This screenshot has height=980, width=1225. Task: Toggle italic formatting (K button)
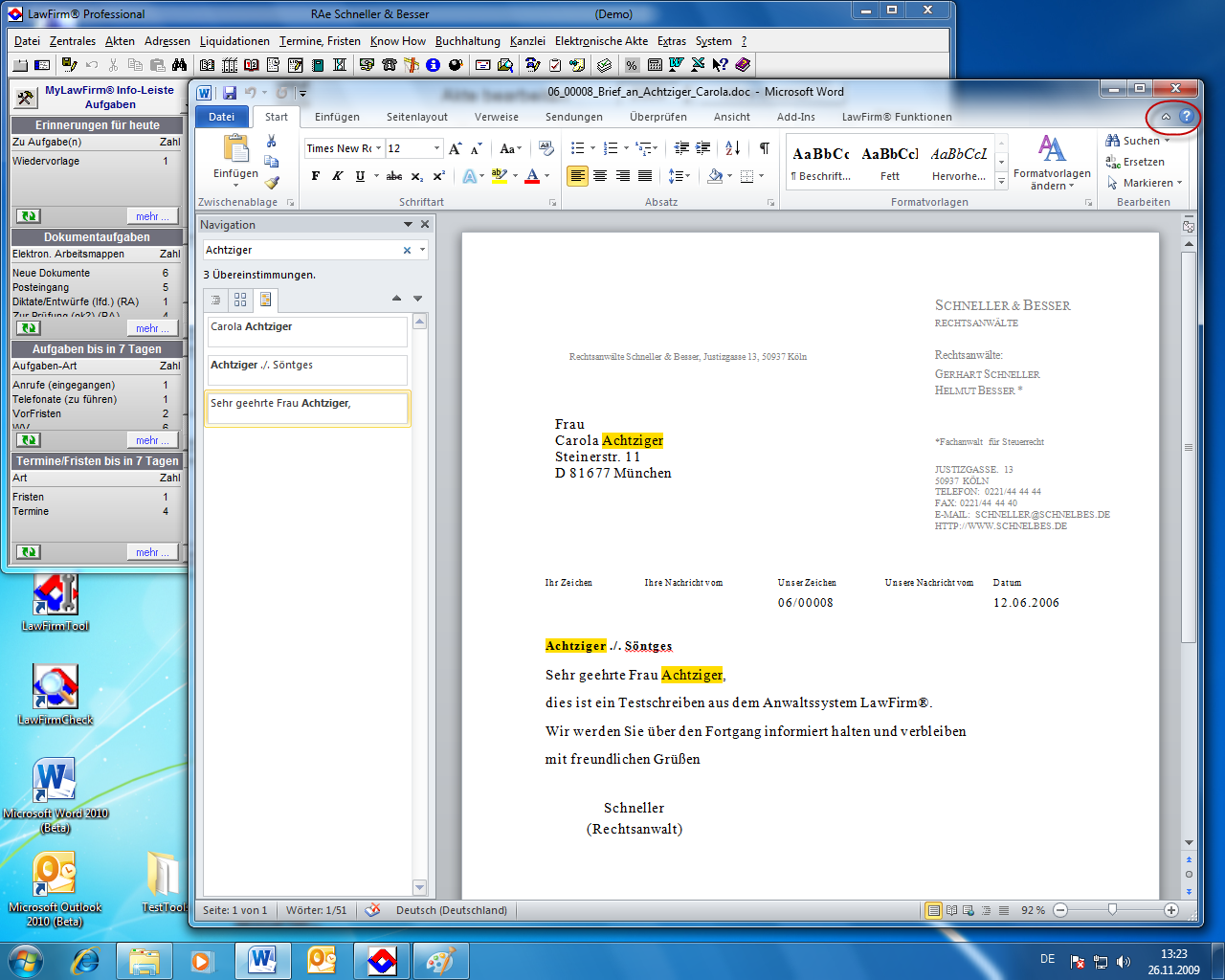pyautogui.click(x=338, y=176)
